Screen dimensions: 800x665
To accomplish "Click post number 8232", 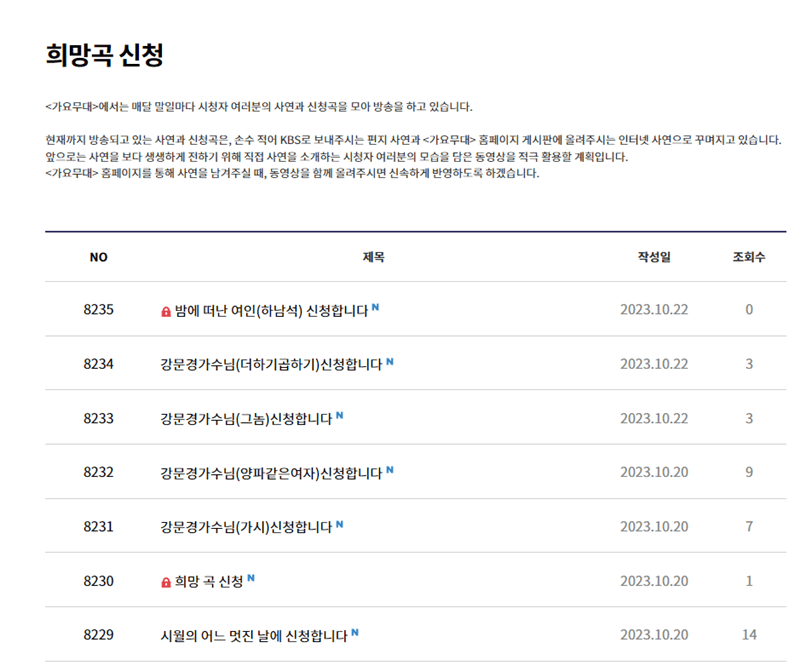I will 98,472.
